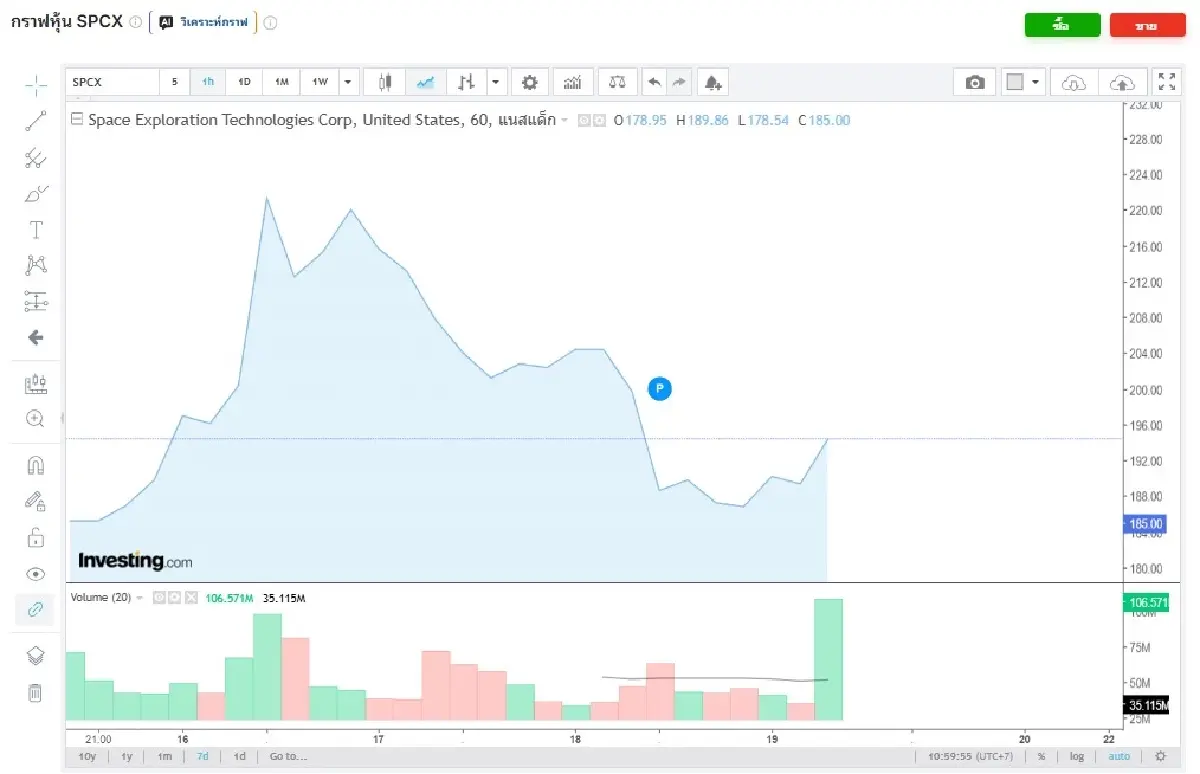Toggle hide all drawings eye icon
Screen dimensions: 1200x774
tap(35, 573)
